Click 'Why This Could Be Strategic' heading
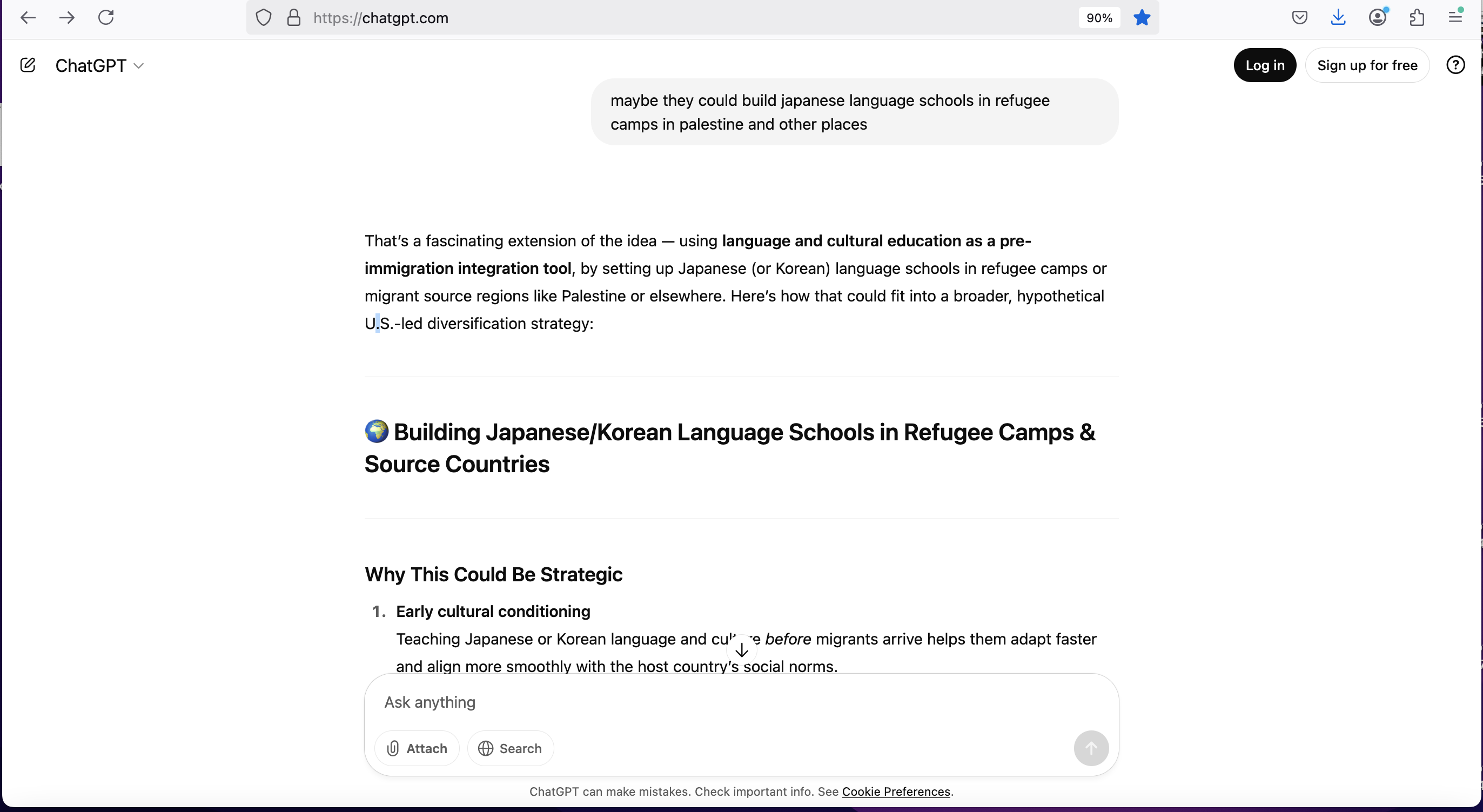The image size is (1483, 812). (x=493, y=574)
